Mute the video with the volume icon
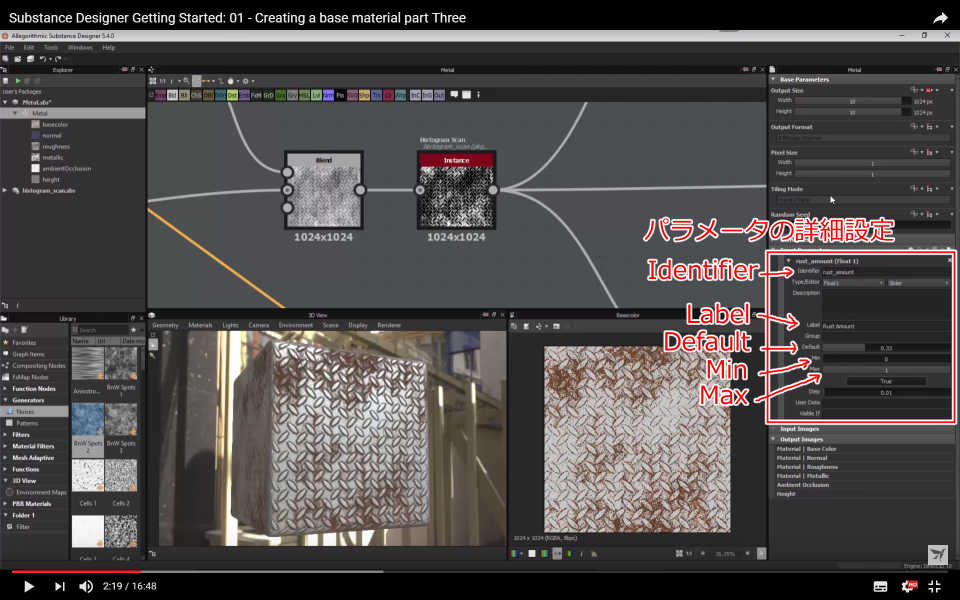 point(86,587)
